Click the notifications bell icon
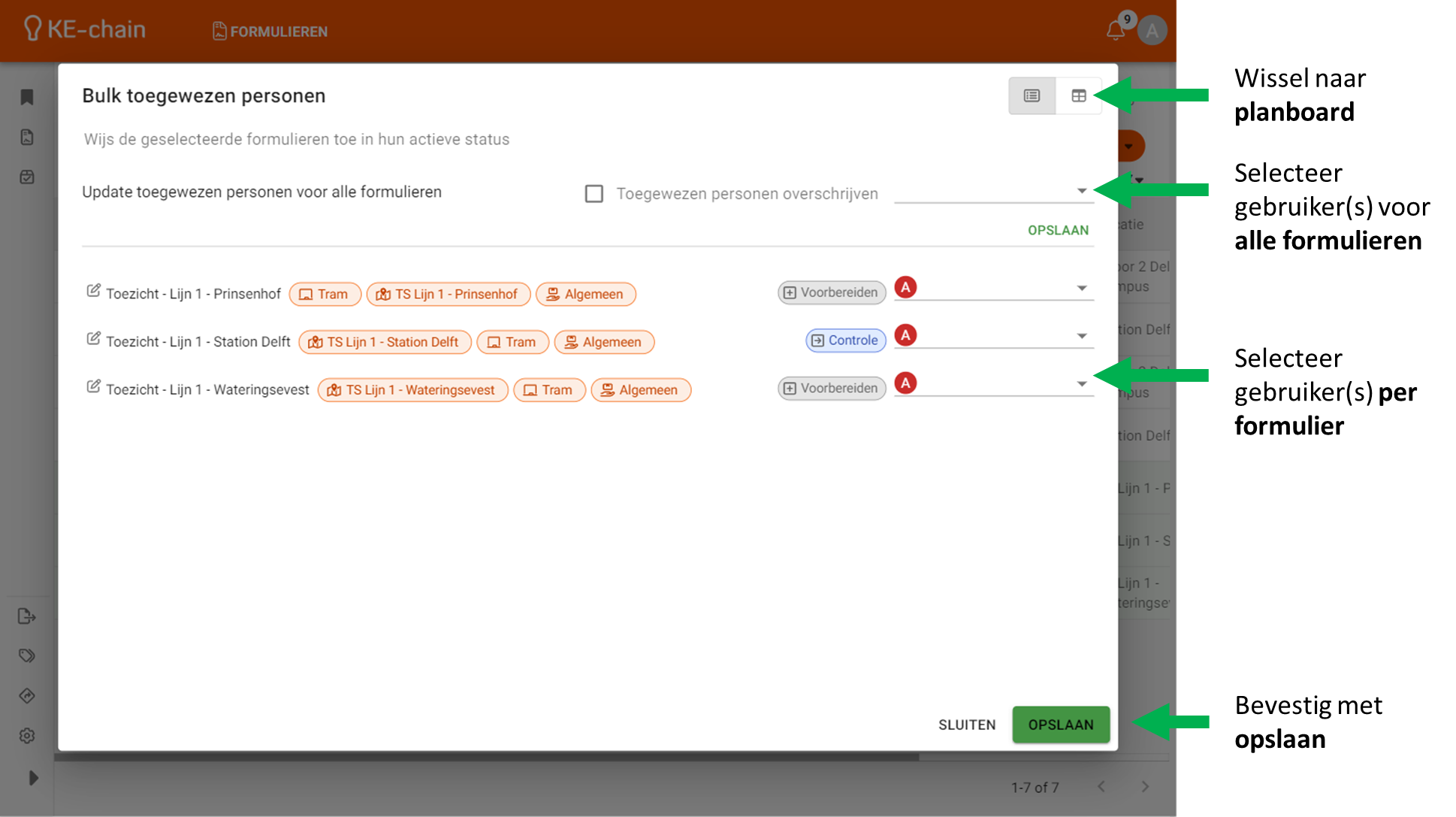This screenshot has height=817, width=1456. 1115,31
